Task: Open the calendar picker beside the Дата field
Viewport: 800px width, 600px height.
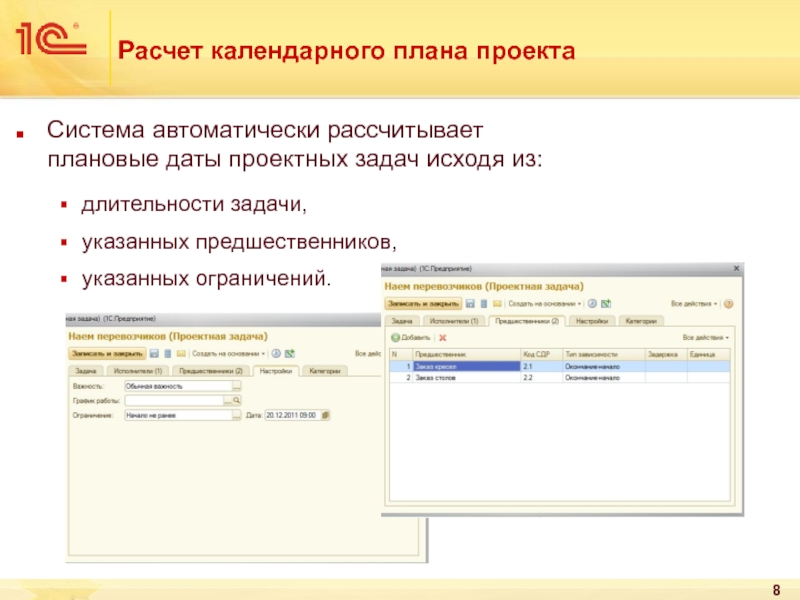Action: 325,414
